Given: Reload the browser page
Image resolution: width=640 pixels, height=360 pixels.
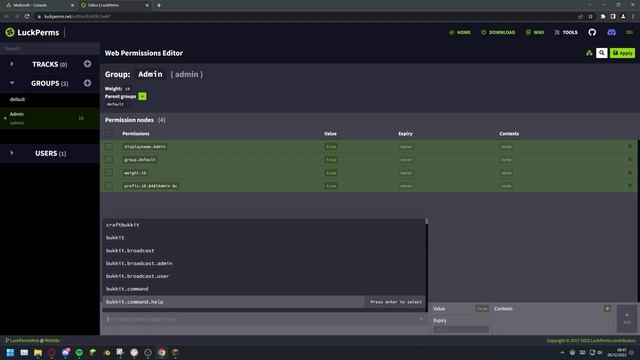Looking at the screenshot, I should pyautogui.click(x=27, y=16).
